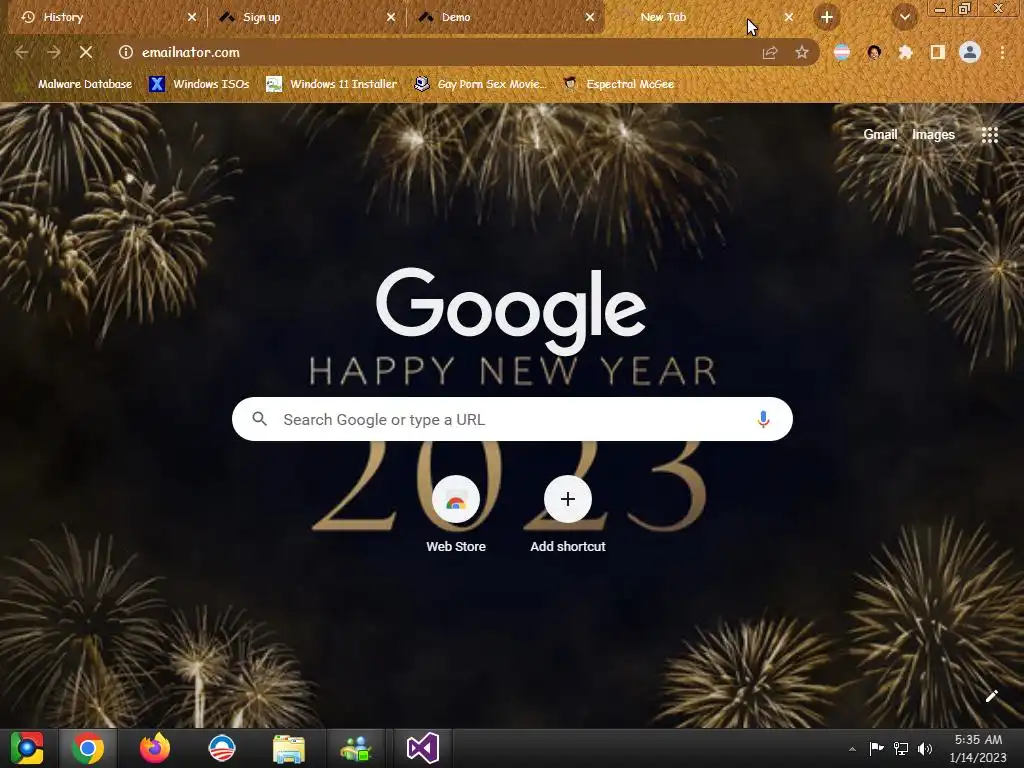Bookmark this tab with star
The width and height of the screenshot is (1024, 768).
(802, 52)
